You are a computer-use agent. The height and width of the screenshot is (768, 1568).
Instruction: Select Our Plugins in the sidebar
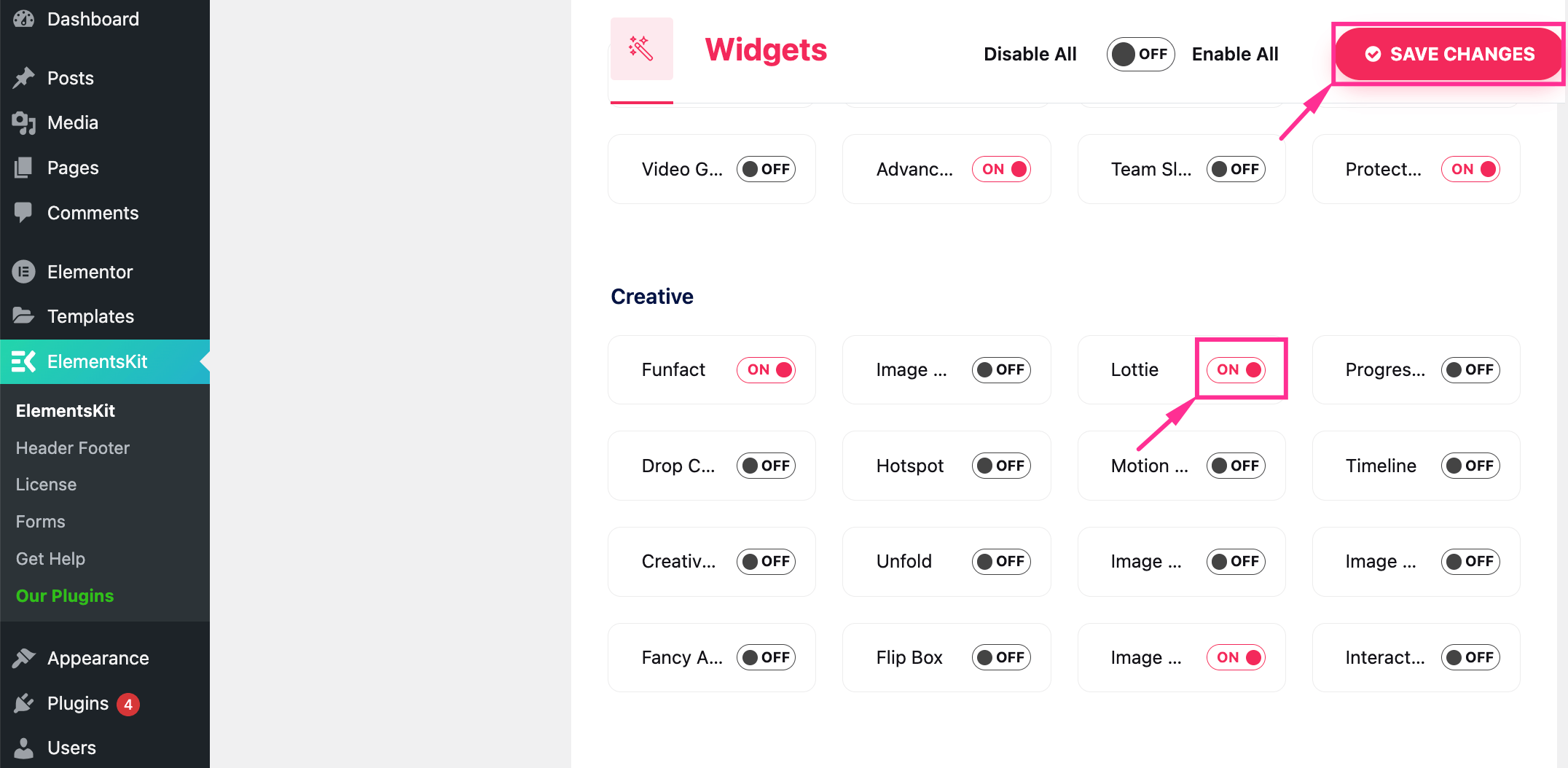pos(65,595)
